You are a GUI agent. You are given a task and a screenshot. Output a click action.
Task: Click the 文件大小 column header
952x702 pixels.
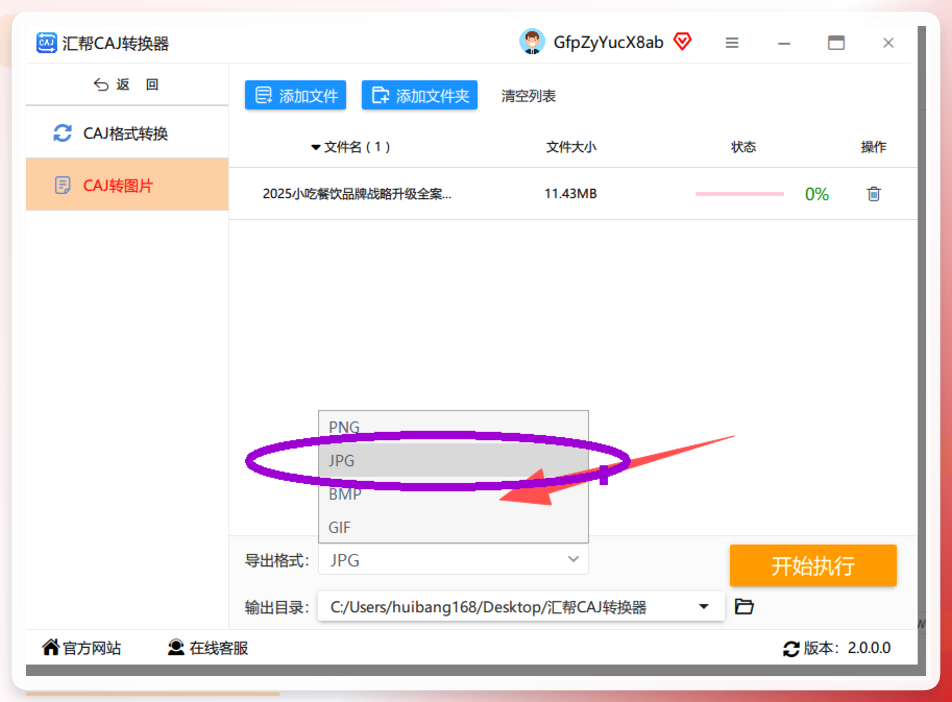[x=571, y=147]
